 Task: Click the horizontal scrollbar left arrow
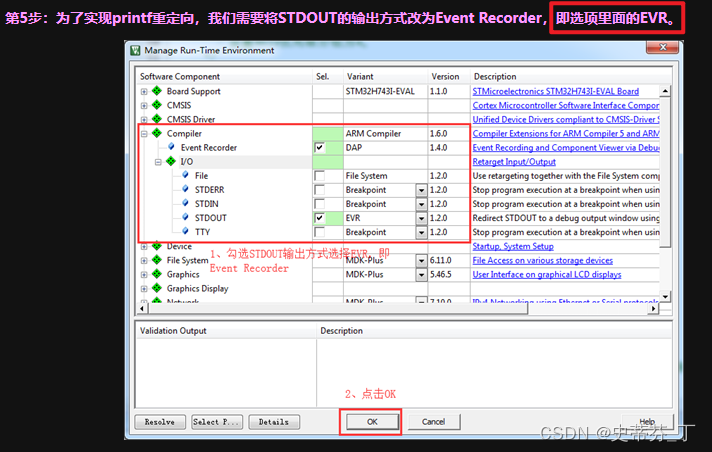[x=142, y=308]
